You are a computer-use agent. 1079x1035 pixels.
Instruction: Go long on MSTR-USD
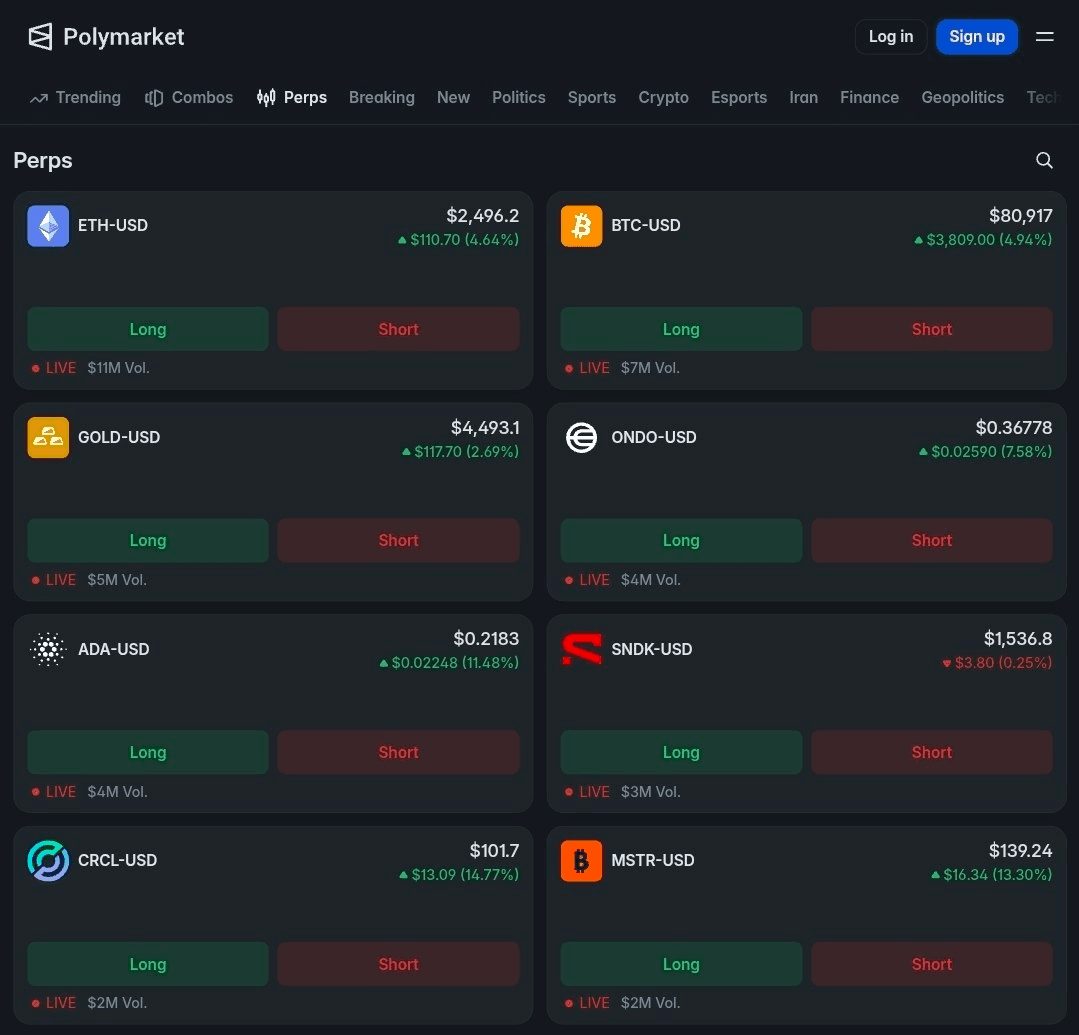(681, 964)
